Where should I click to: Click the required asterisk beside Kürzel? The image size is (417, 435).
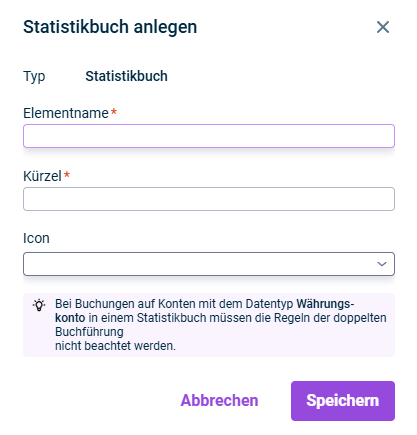click(67, 174)
